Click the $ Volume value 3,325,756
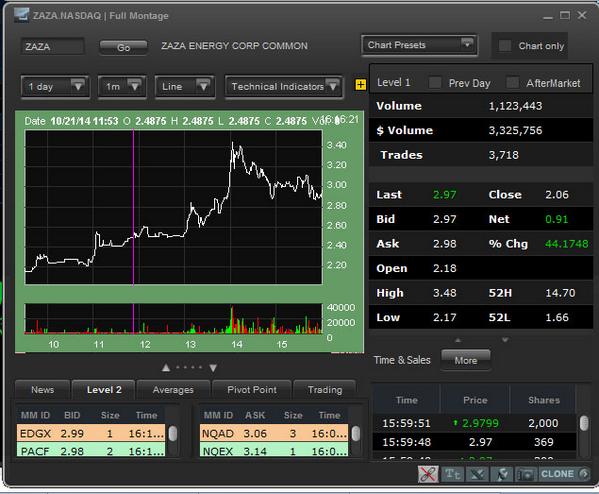Viewport: 599px width, 494px height. (x=515, y=130)
